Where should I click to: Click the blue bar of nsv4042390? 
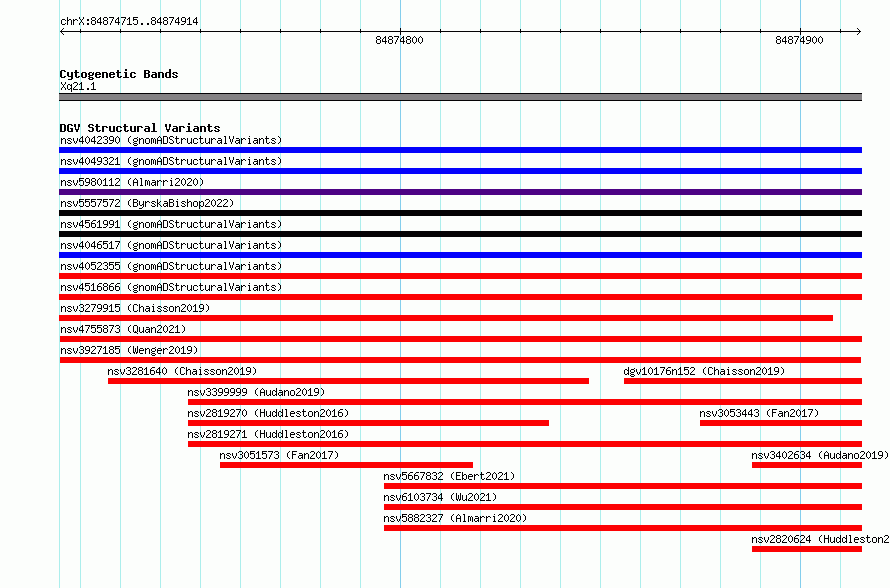[460, 150]
